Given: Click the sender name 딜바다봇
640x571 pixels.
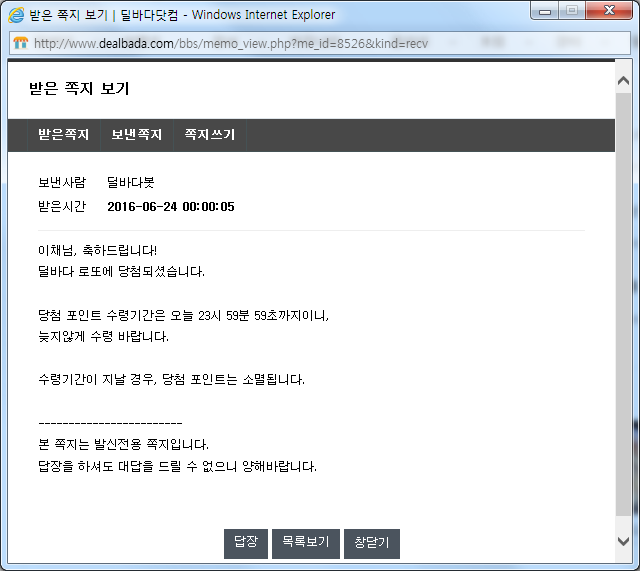Looking at the screenshot, I should (x=131, y=183).
